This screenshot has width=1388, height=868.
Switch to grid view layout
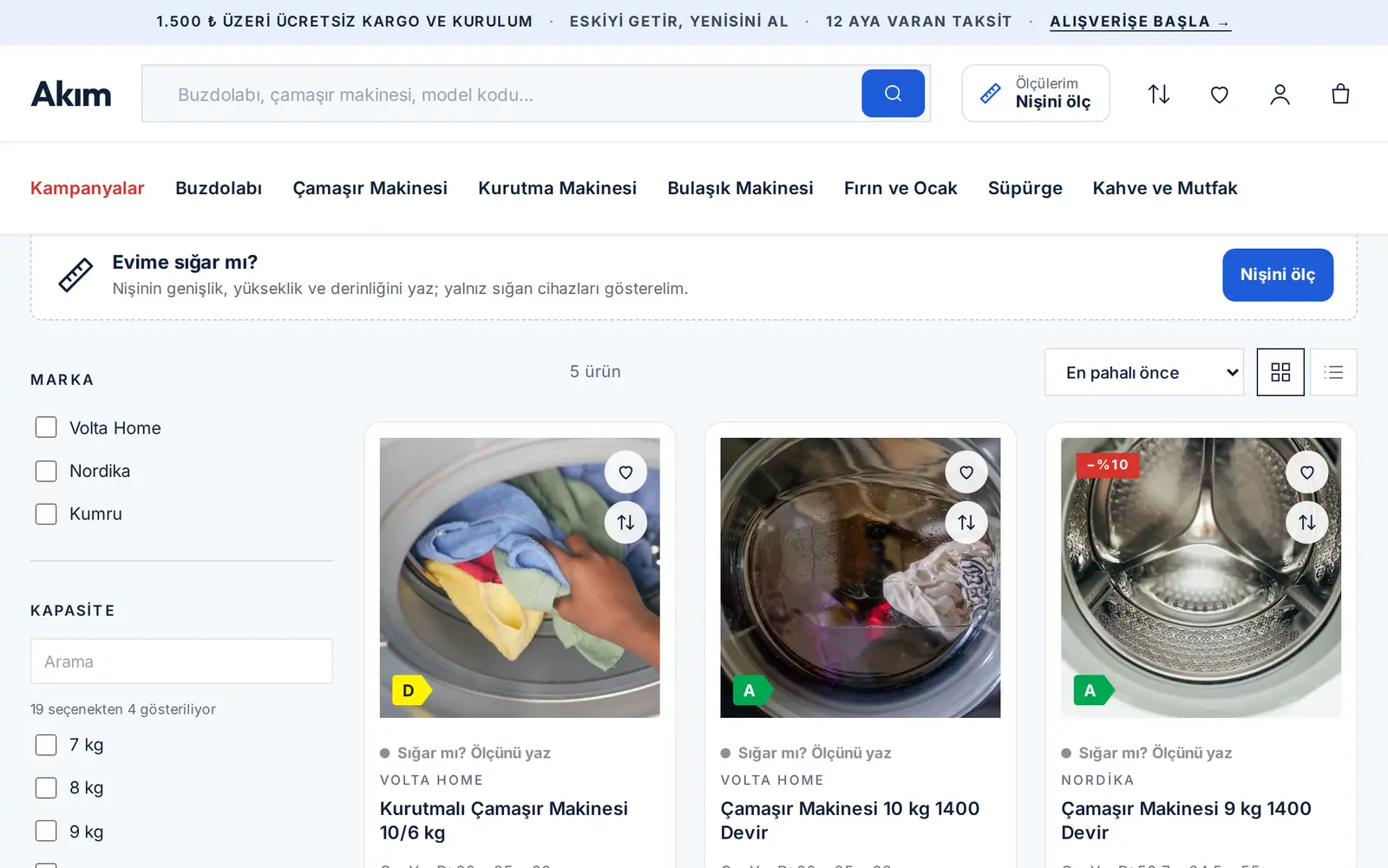click(x=1280, y=372)
